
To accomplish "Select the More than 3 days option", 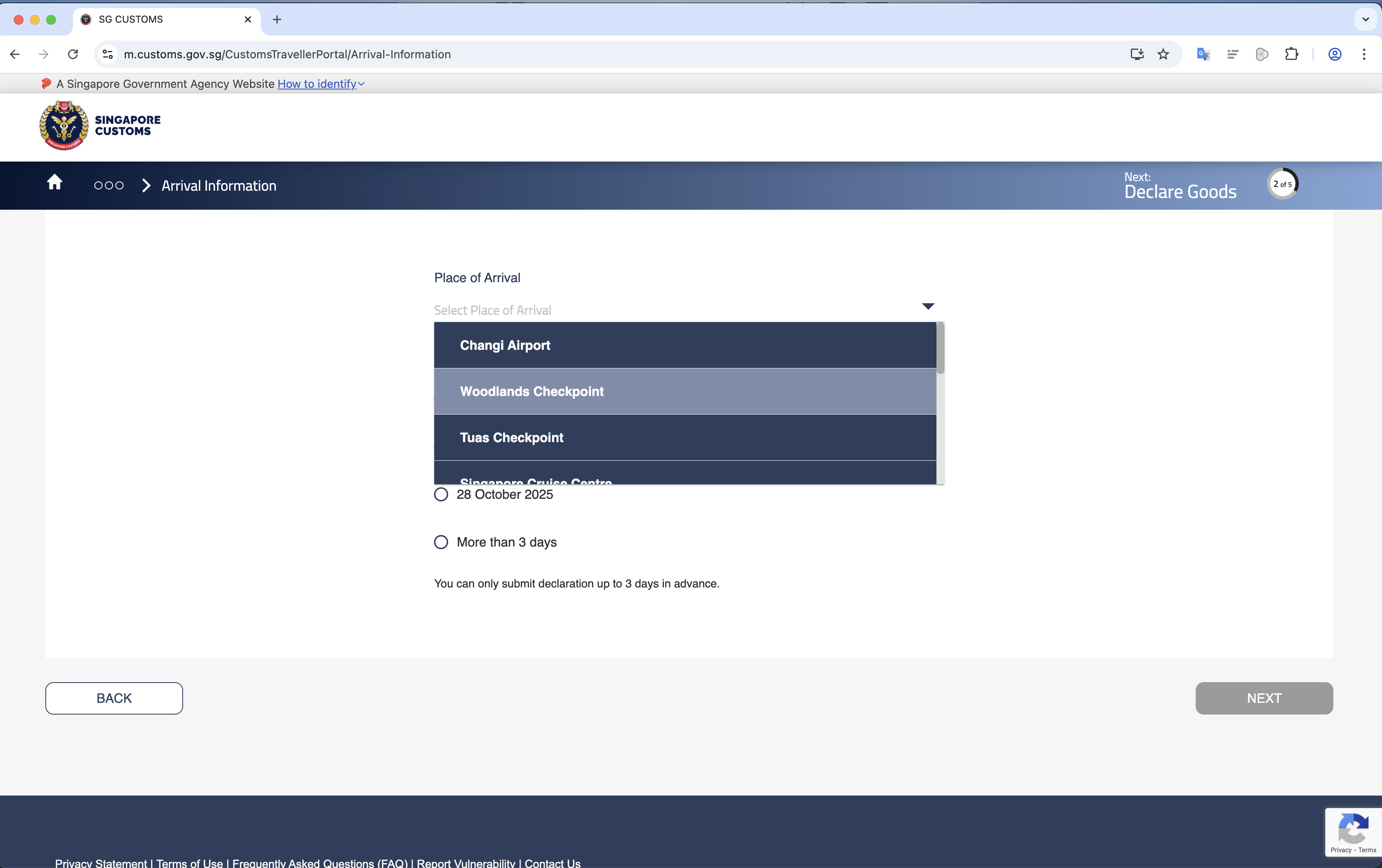I will click(x=441, y=542).
